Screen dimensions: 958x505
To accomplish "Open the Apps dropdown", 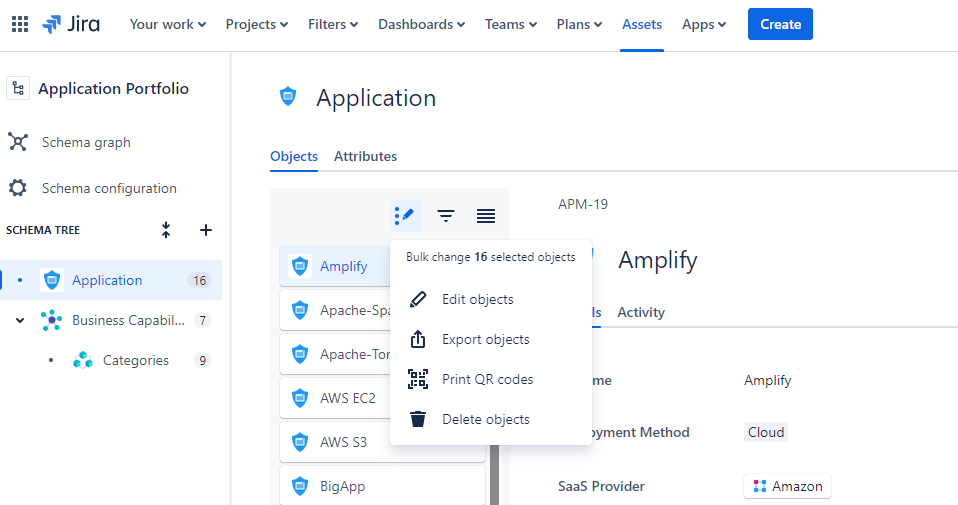I will pyautogui.click(x=704, y=24).
